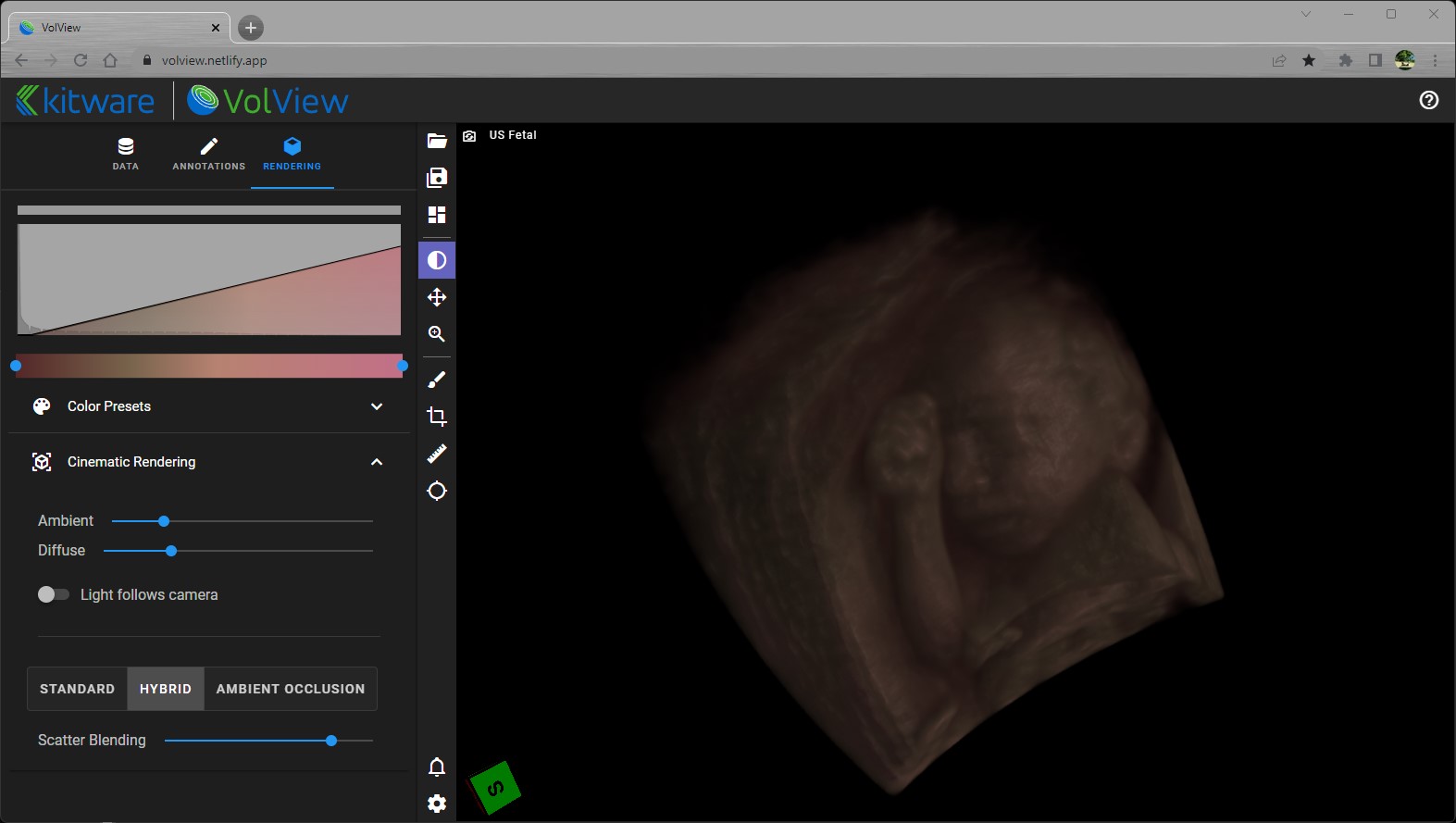Collapse the Cinematic Rendering section
This screenshot has width=1456, height=823.
209,462
